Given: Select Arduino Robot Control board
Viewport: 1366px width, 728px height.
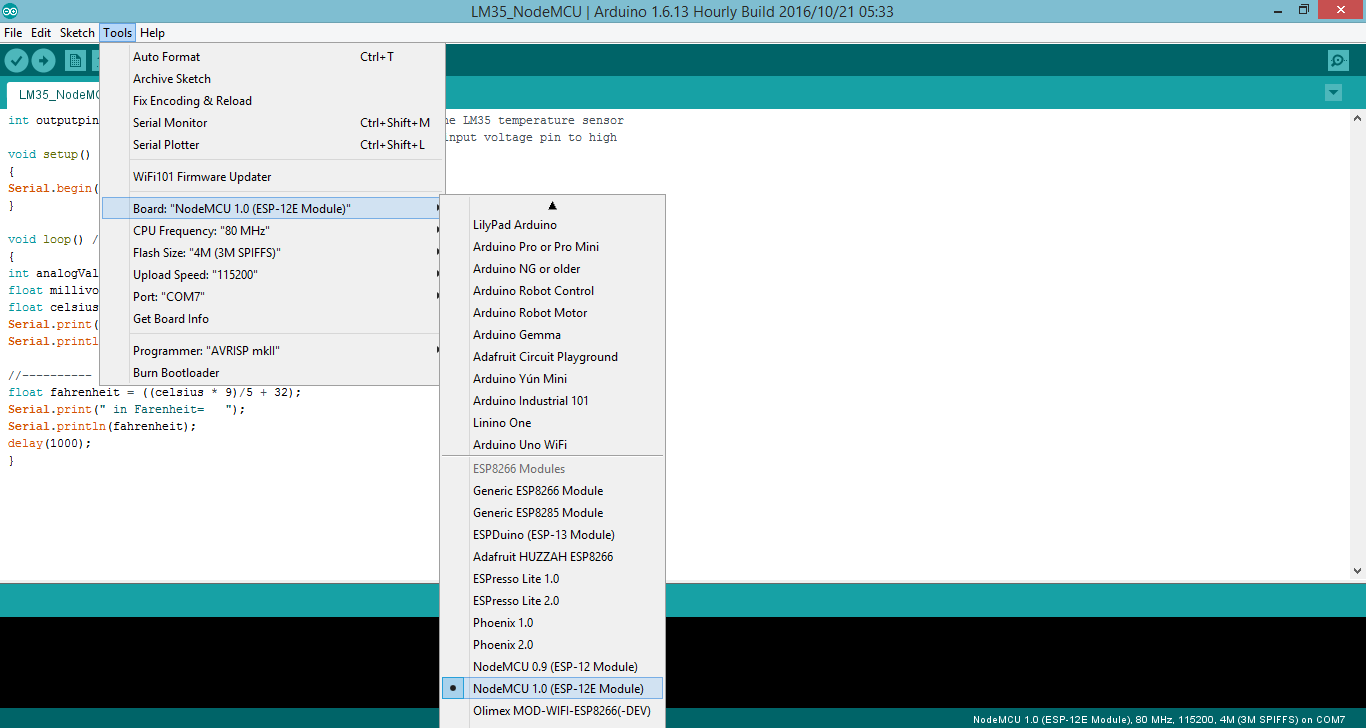Looking at the screenshot, I should tap(552, 291).
